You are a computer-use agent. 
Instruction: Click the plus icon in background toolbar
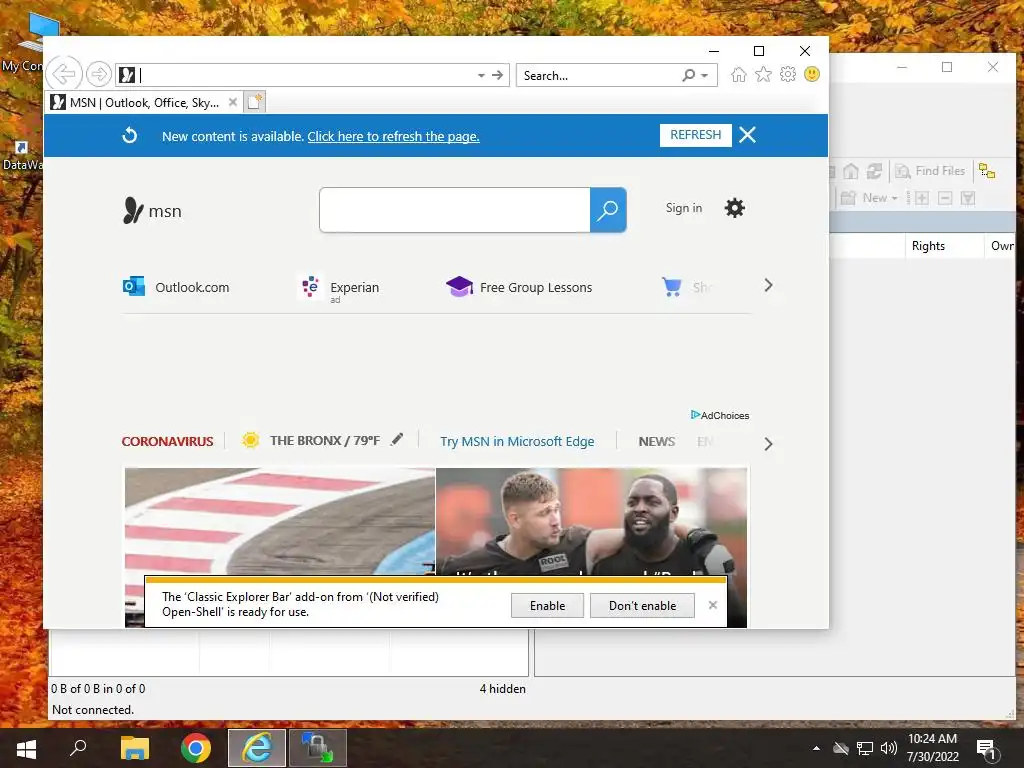[x=921, y=198]
